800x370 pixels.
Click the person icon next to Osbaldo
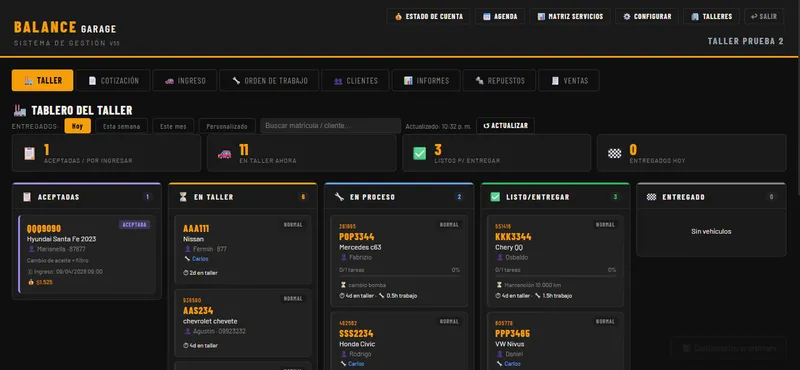click(499, 257)
